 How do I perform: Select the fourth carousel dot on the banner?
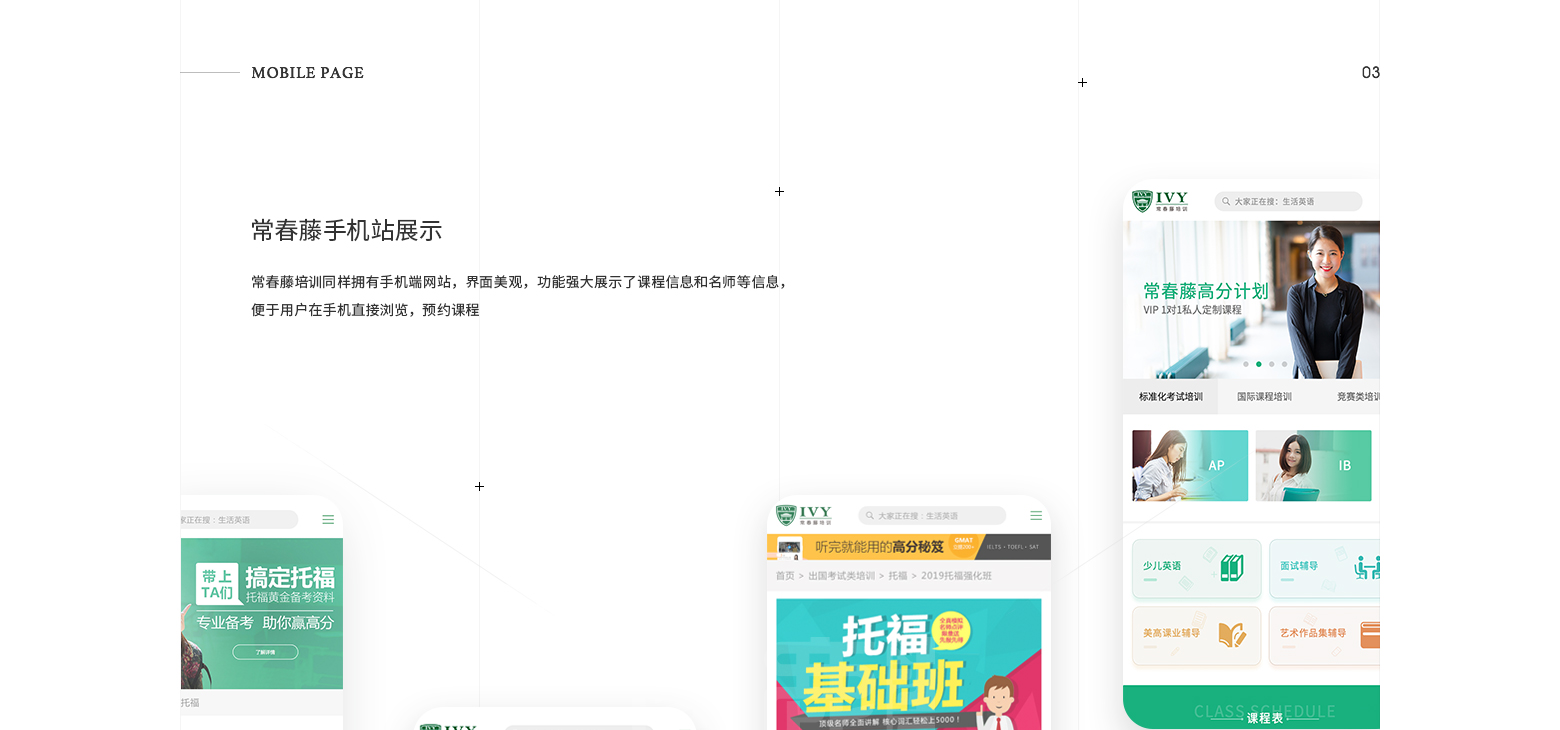click(x=1284, y=364)
